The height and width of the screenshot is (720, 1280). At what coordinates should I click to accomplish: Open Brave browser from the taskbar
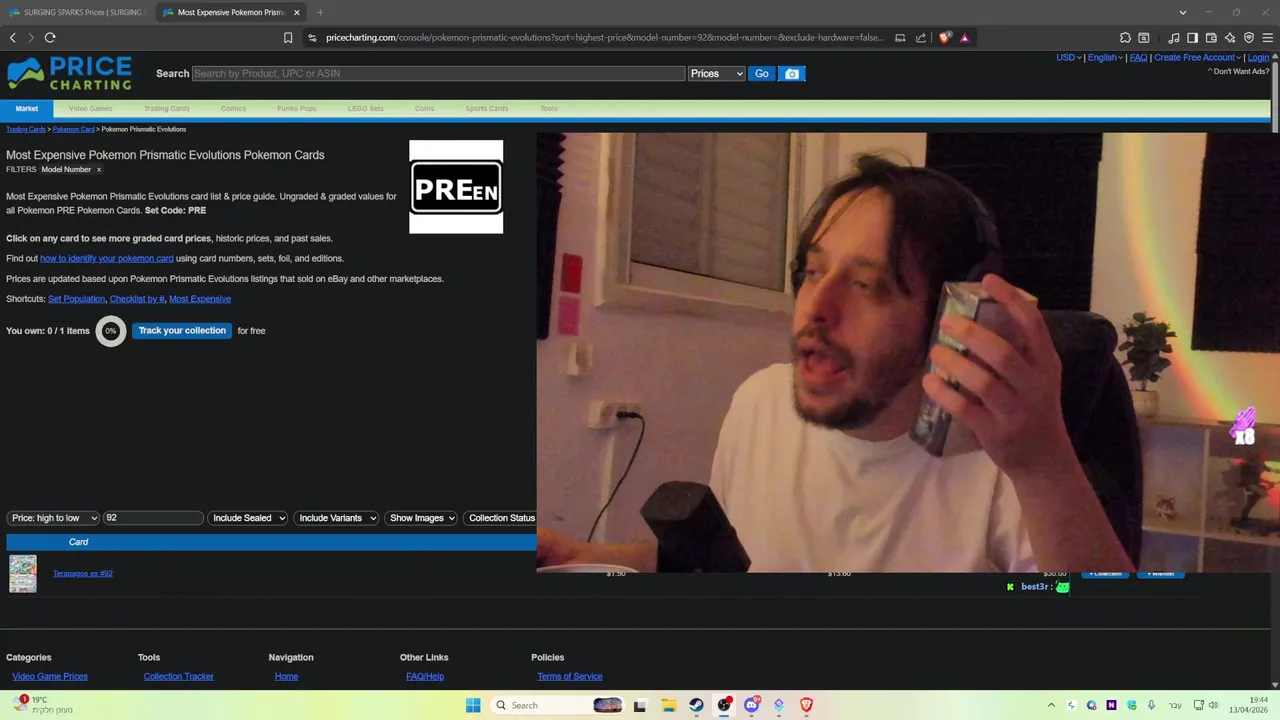point(806,705)
